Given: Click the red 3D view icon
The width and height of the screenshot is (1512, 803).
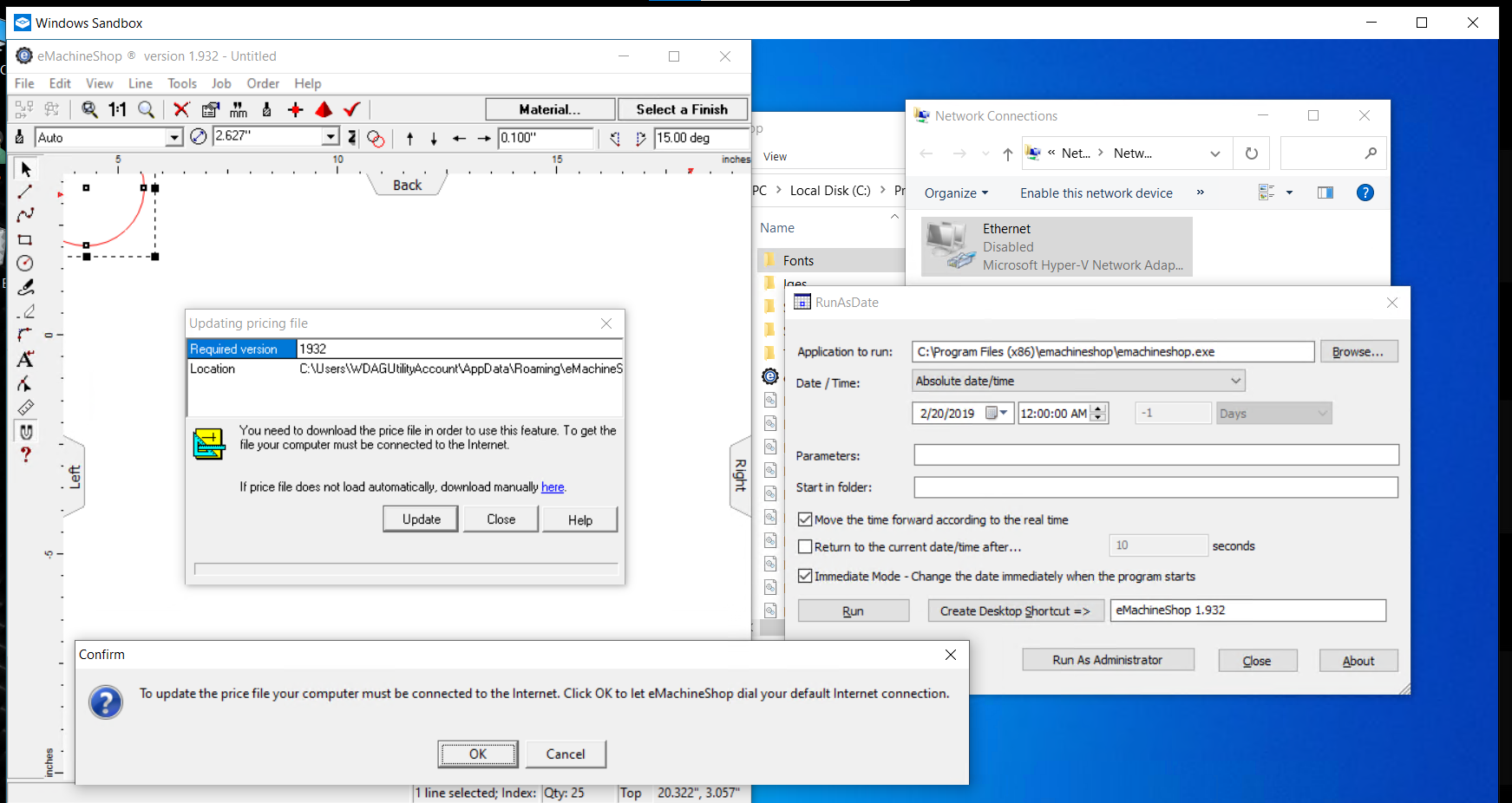Looking at the screenshot, I should pos(324,109).
